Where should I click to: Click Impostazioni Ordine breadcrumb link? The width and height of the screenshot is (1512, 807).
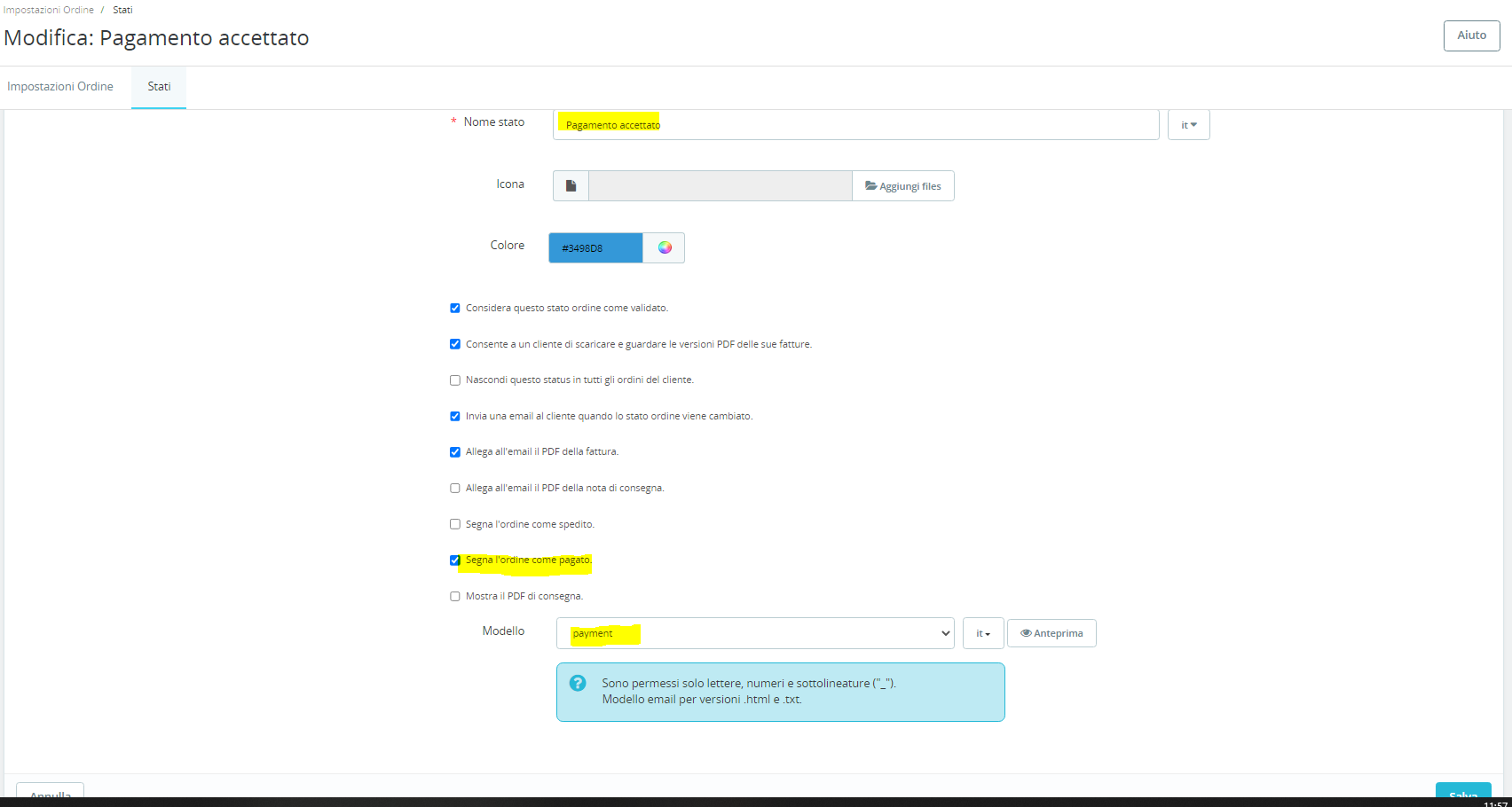49,10
